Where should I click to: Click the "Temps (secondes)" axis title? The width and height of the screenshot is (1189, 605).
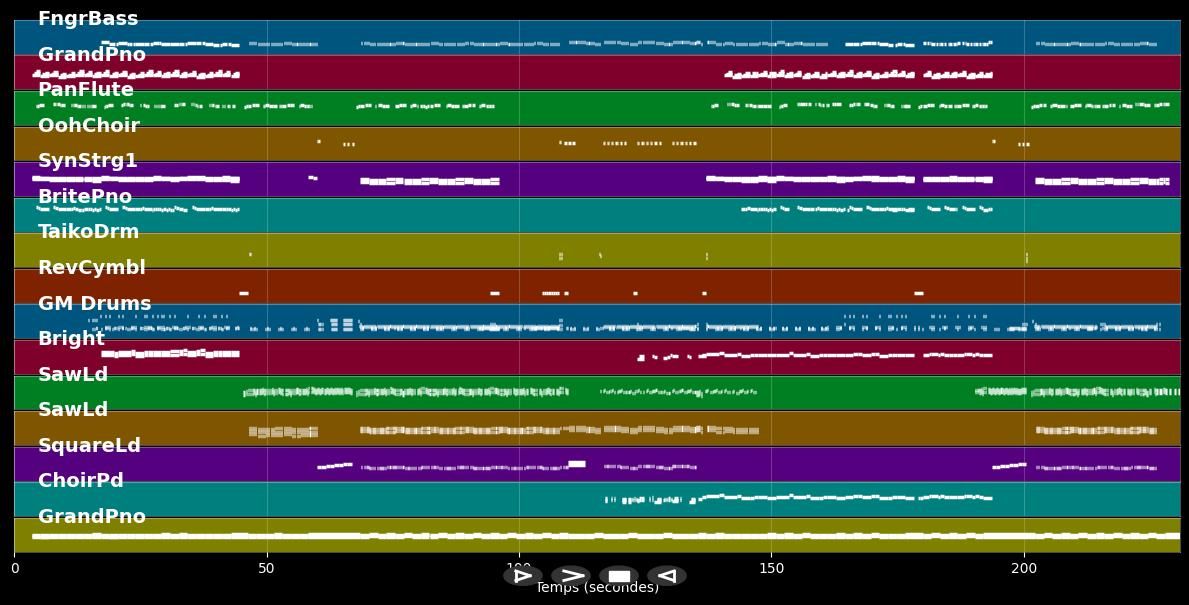[597, 589]
